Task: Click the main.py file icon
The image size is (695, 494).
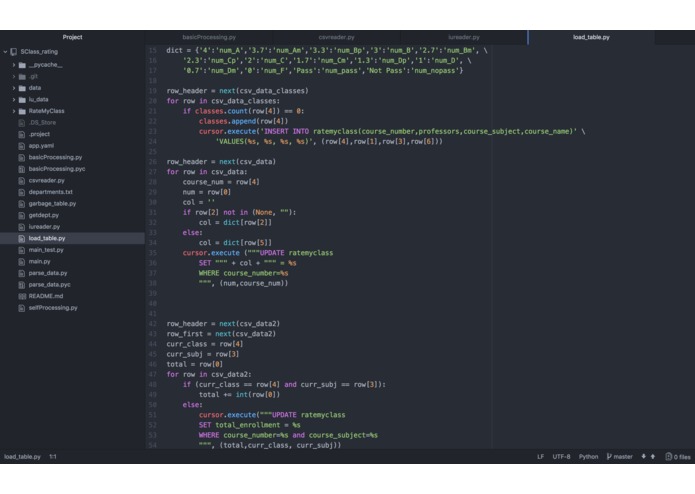Action: click(x=21, y=261)
